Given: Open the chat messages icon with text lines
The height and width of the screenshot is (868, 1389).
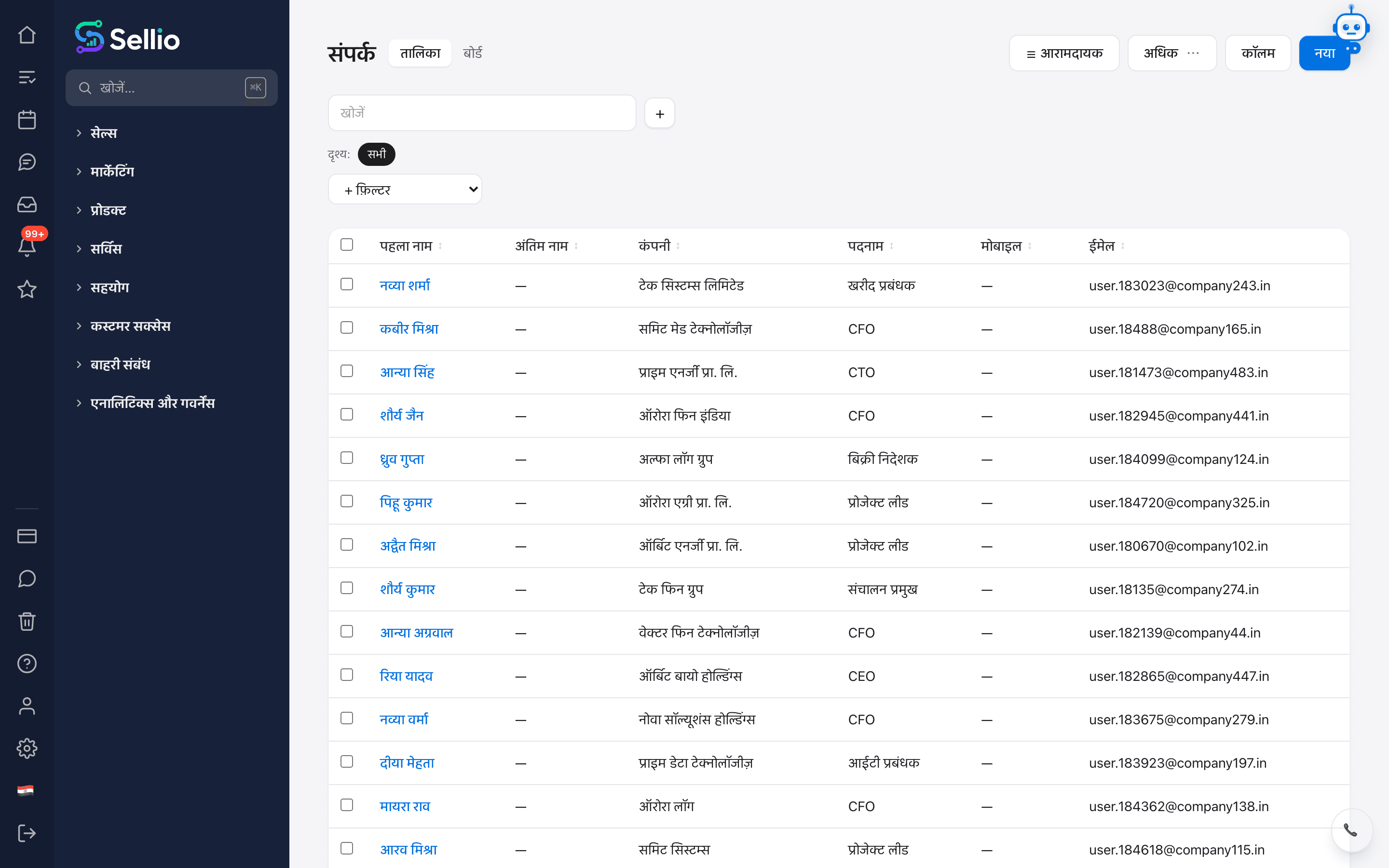Looking at the screenshot, I should click(27, 163).
